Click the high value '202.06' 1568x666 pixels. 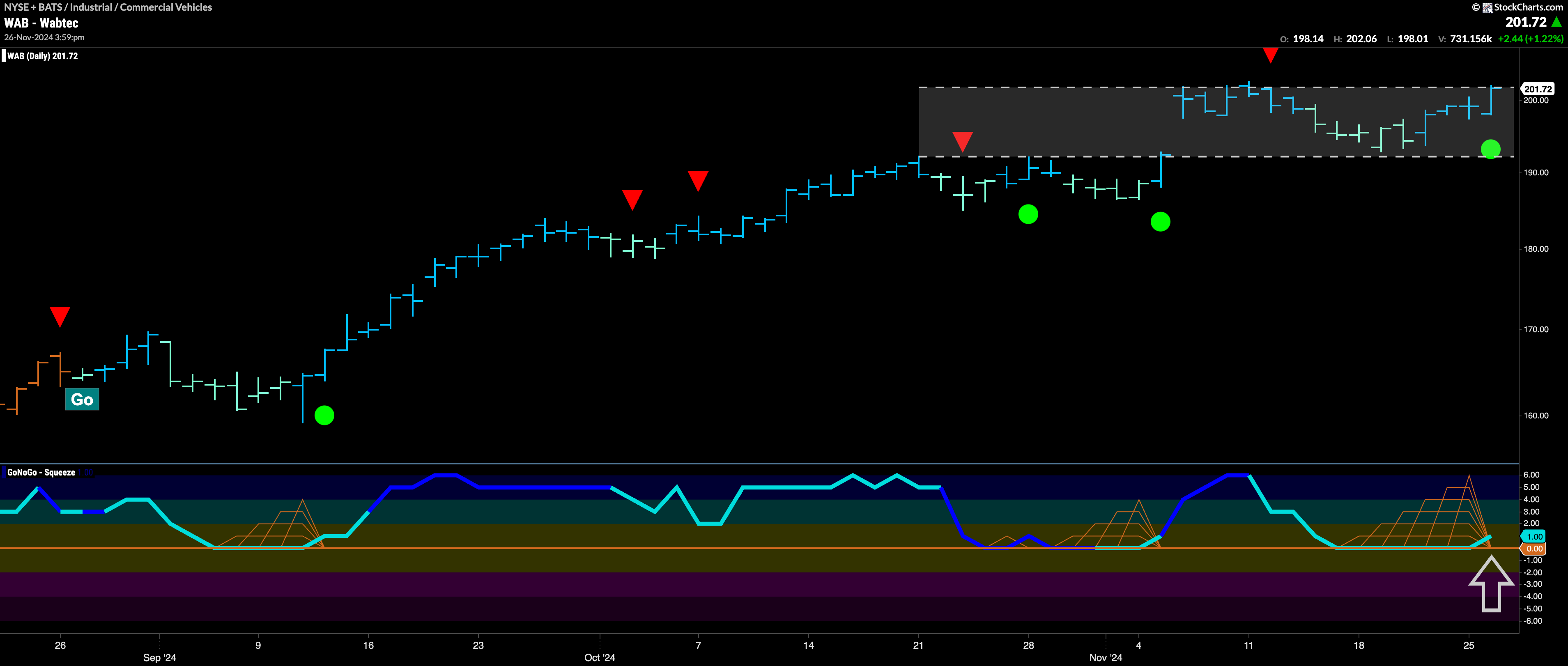click(x=1361, y=39)
